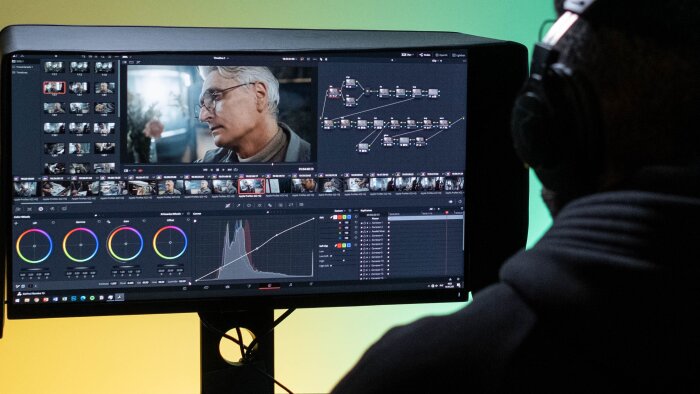Pick white point beside Gain wheel
Screen dimensions: 700x394
pyautogui.click(x=108, y=222)
